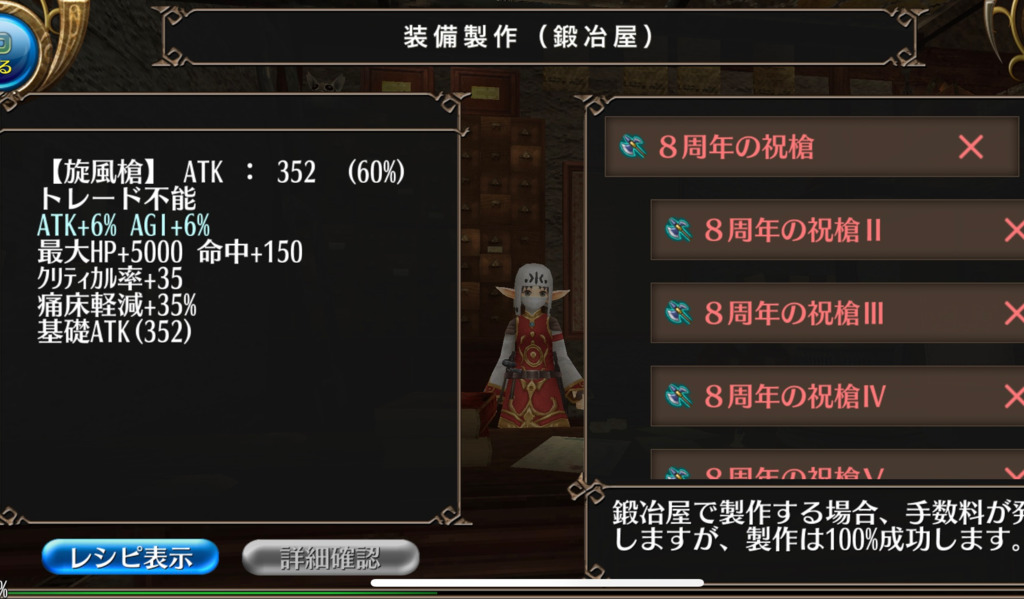Click the spear icon next to 8周年の祝槍IV

678,396
